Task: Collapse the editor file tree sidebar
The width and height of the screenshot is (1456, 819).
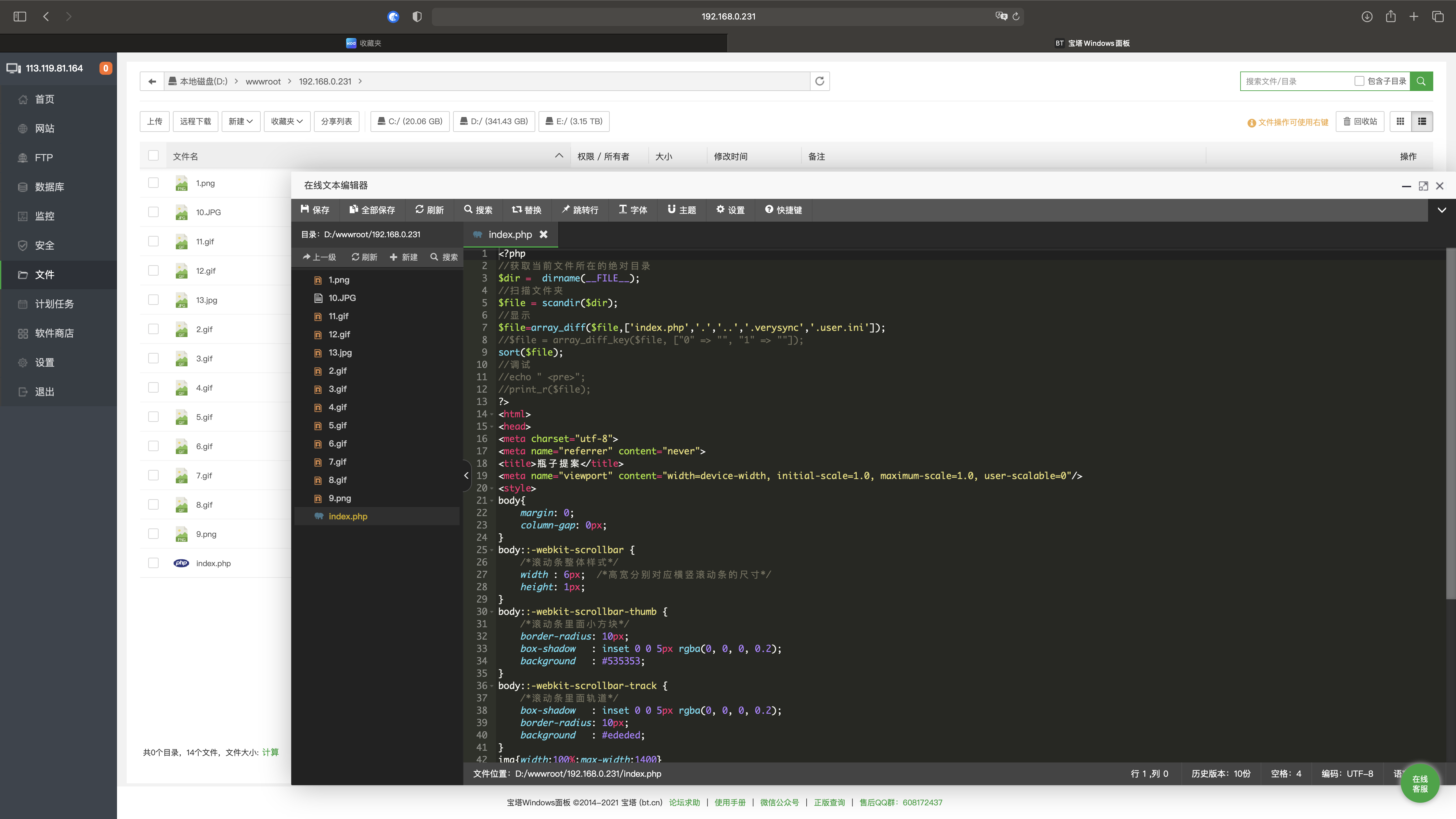Action: pos(466,475)
